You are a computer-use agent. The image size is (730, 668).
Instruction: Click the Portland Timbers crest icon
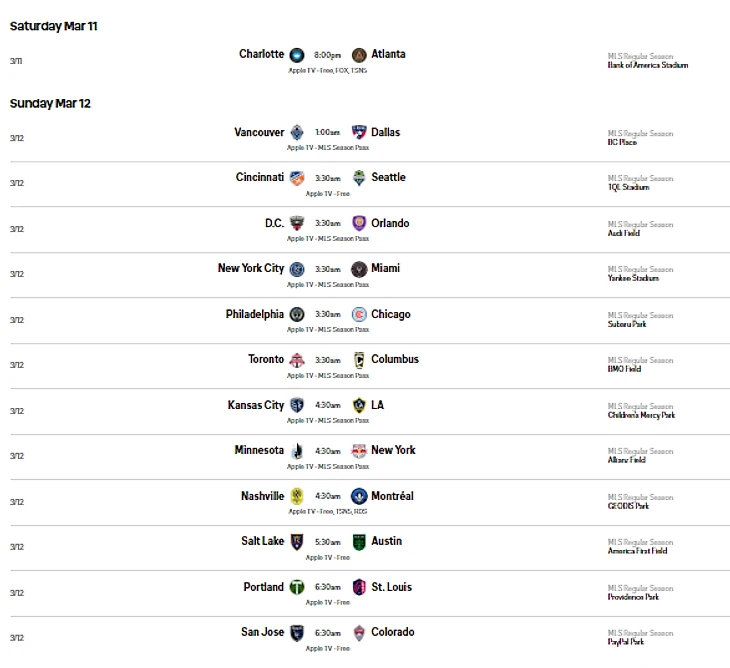point(297,587)
